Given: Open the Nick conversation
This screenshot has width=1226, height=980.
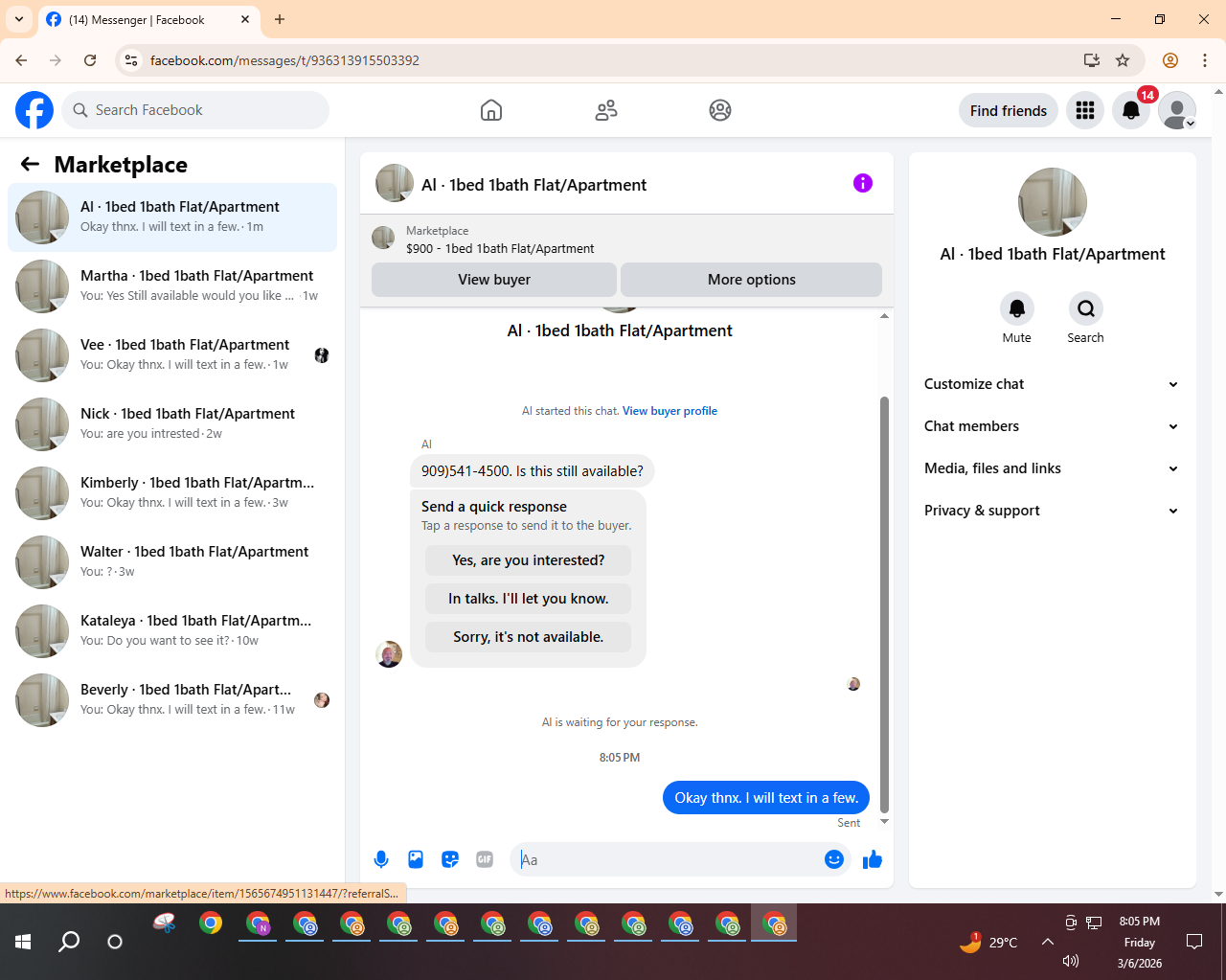Looking at the screenshot, I should coord(172,424).
